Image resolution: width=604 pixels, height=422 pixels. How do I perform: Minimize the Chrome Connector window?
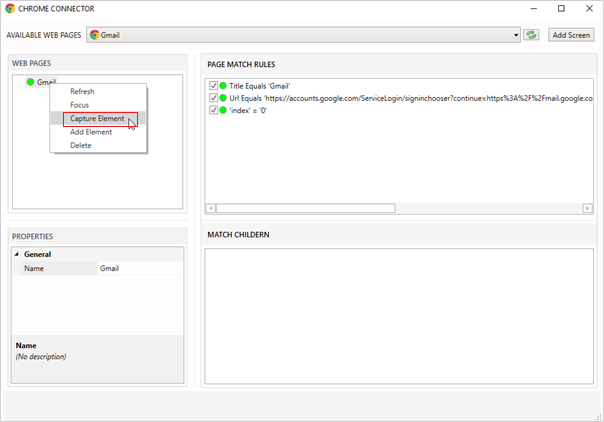click(x=534, y=8)
